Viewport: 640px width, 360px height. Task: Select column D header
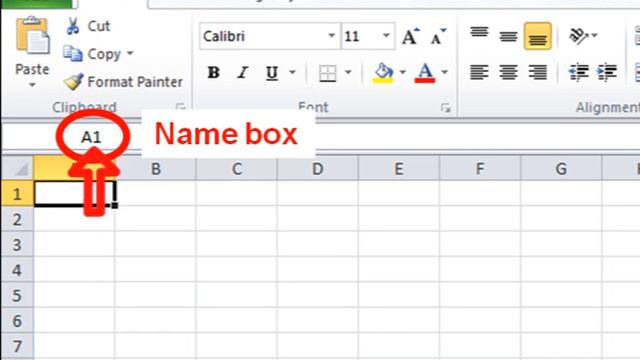[318, 168]
